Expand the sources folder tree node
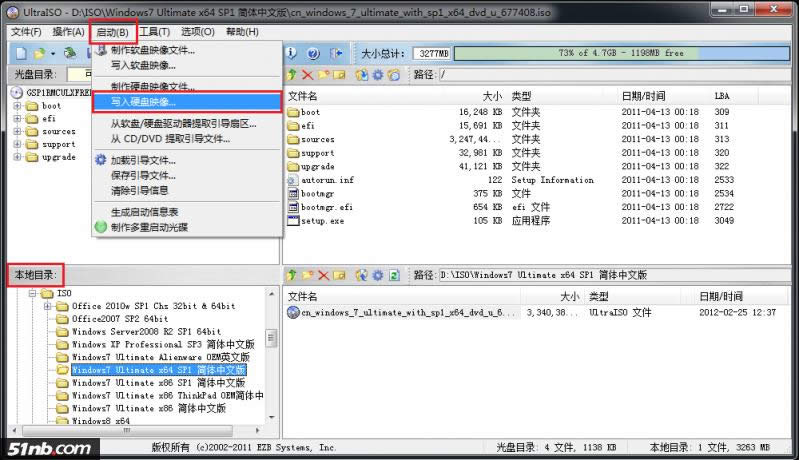The image size is (799, 460). tap(18, 131)
